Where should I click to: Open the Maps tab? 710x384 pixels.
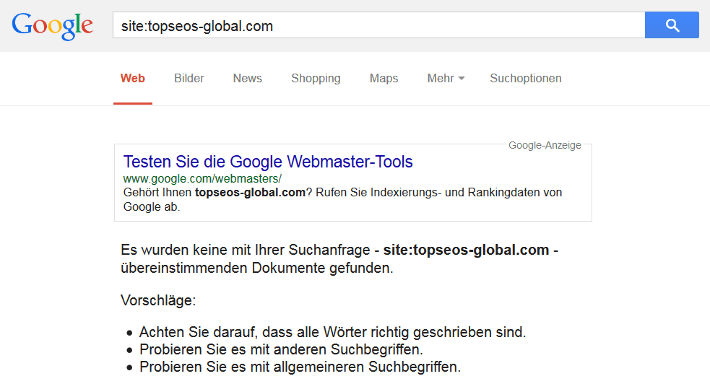tap(384, 78)
